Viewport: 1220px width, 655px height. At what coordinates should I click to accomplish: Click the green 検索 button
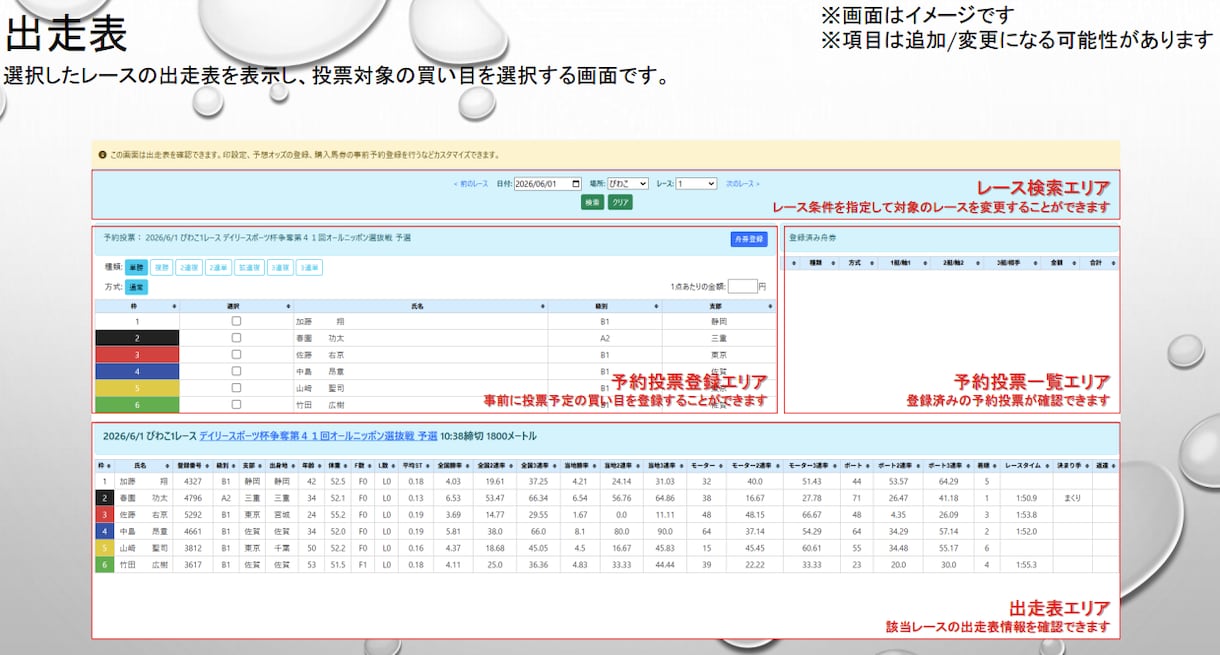tap(593, 202)
